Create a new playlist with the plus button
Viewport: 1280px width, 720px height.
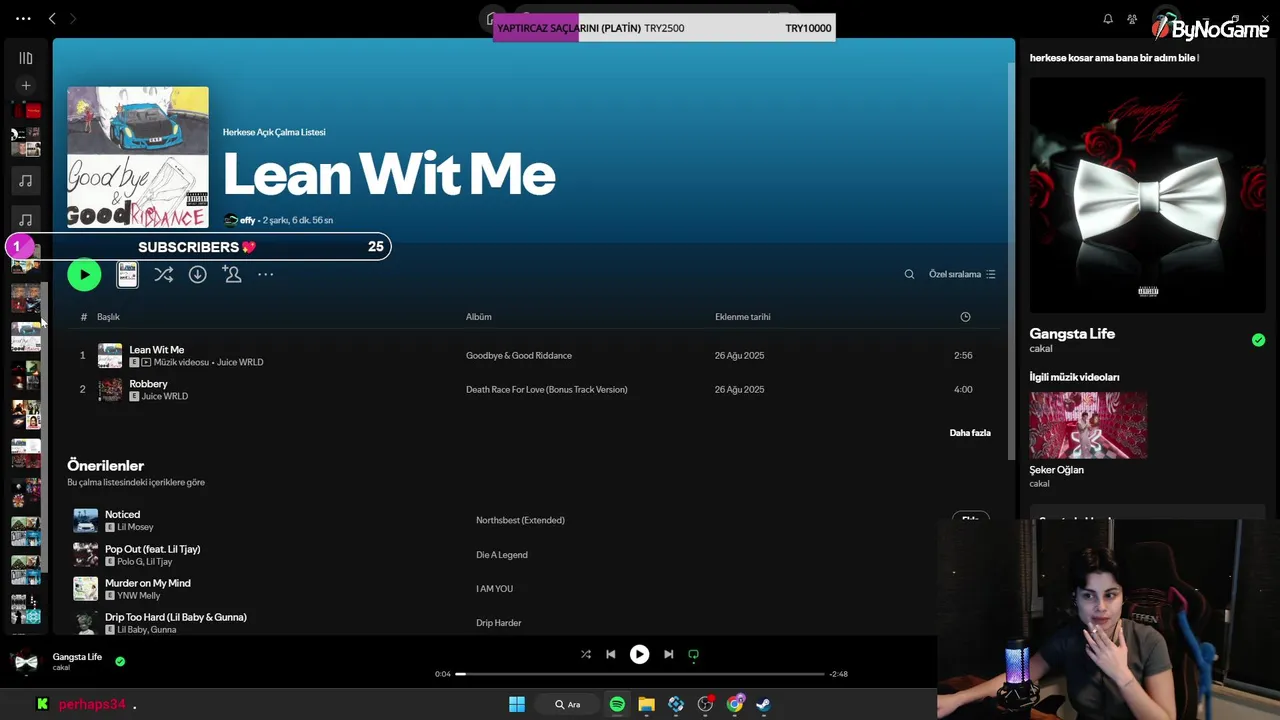[26, 86]
